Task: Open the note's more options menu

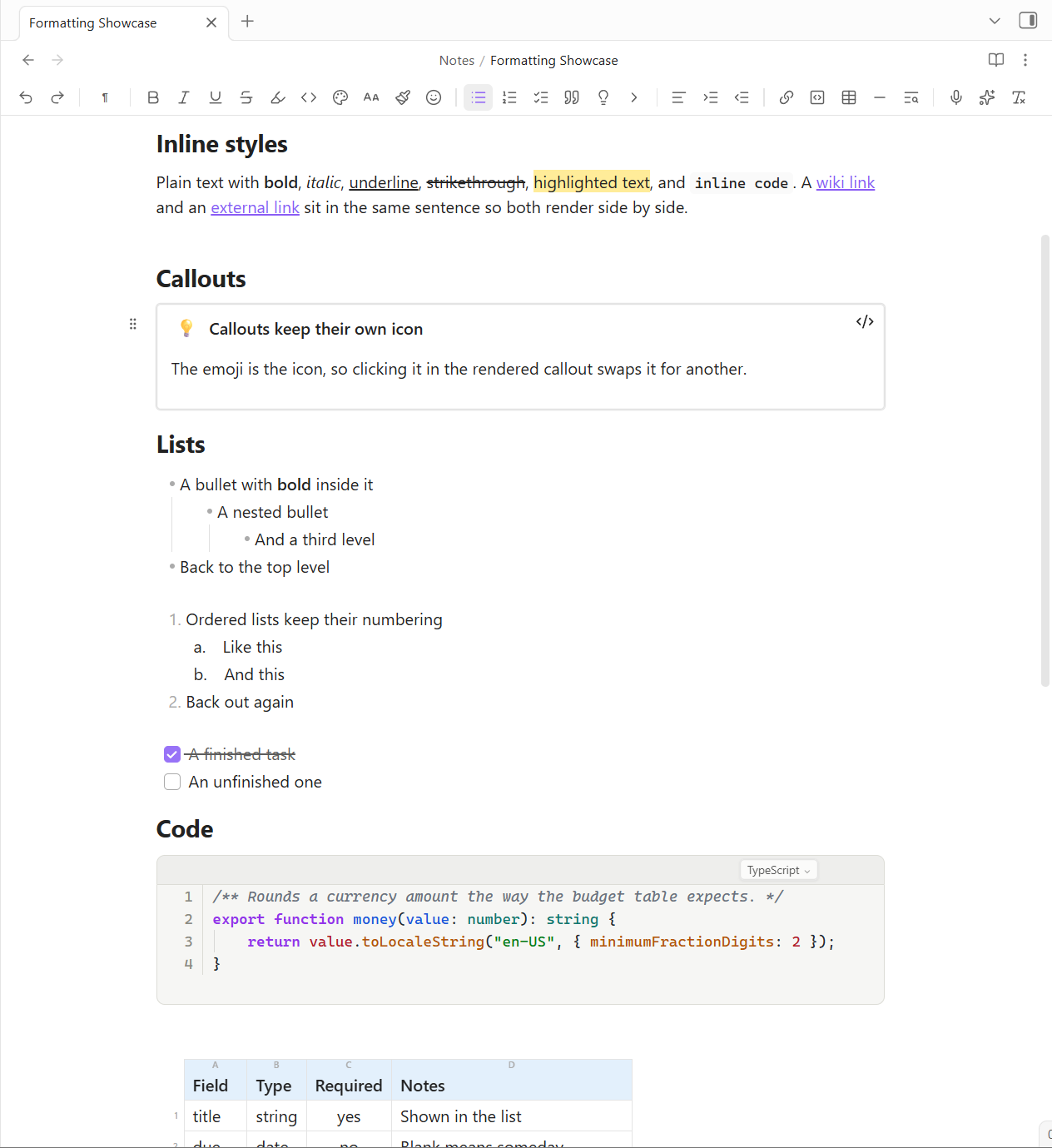Action: [1025, 60]
